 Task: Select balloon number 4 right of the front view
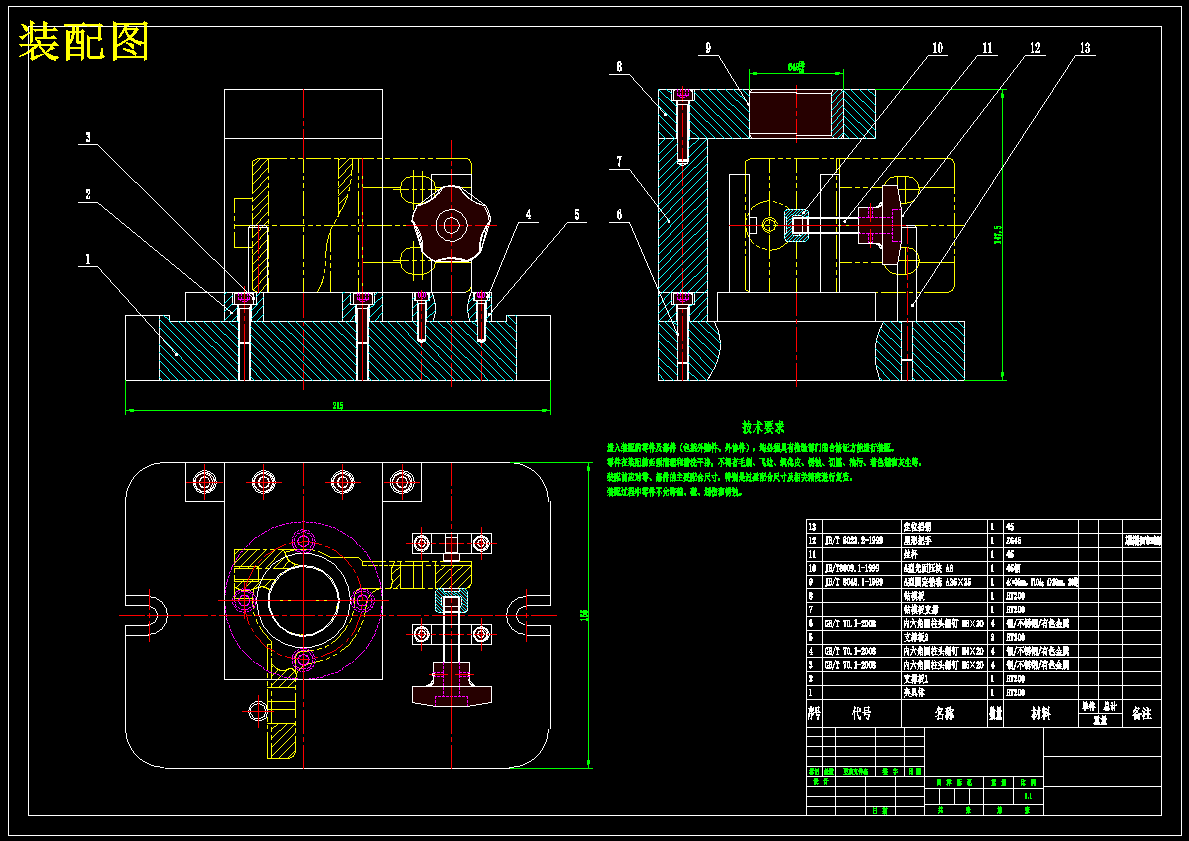tap(529, 215)
